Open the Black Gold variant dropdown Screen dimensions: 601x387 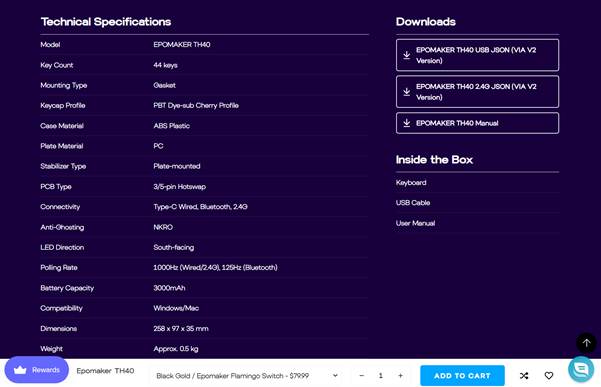pos(247,376)
